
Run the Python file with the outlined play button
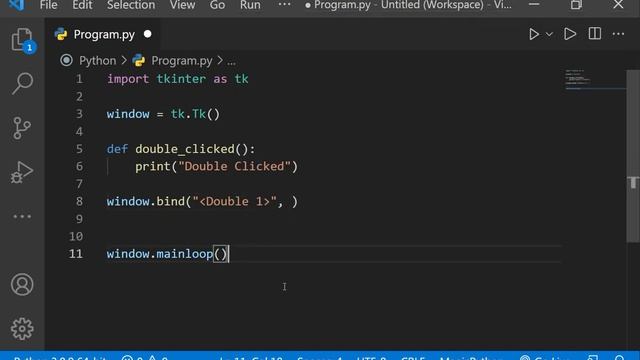pos(533,34)
